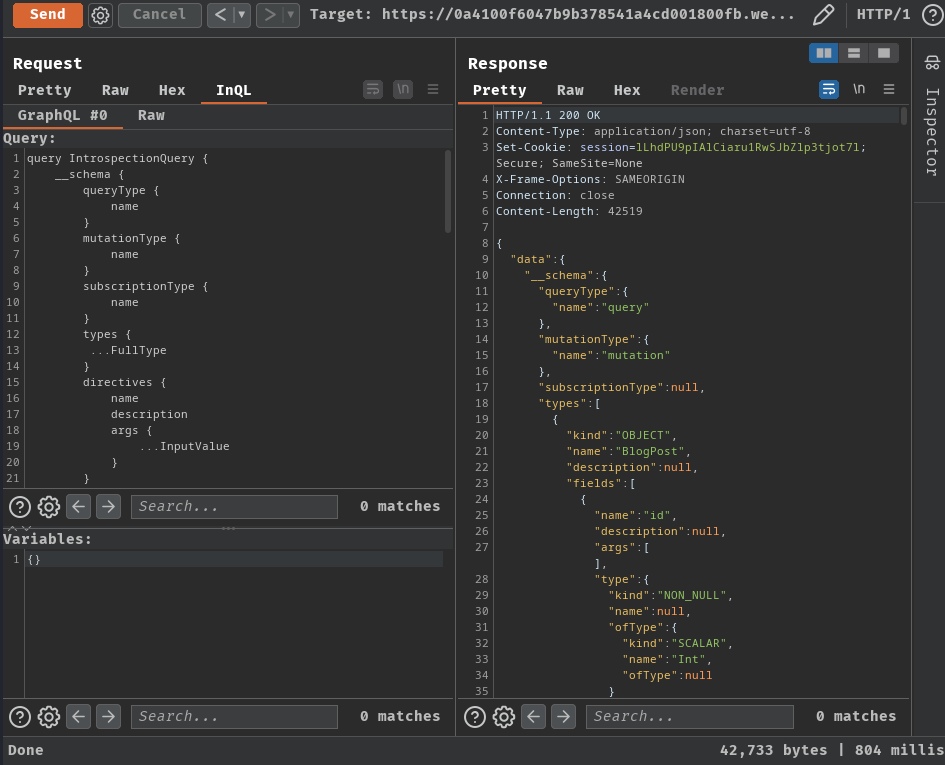Image resolution: width=945 pixels, height=765 pixels.
Task: Switch request view to Pretty tab
Action: pyautogui.click(x=45, y=90)
